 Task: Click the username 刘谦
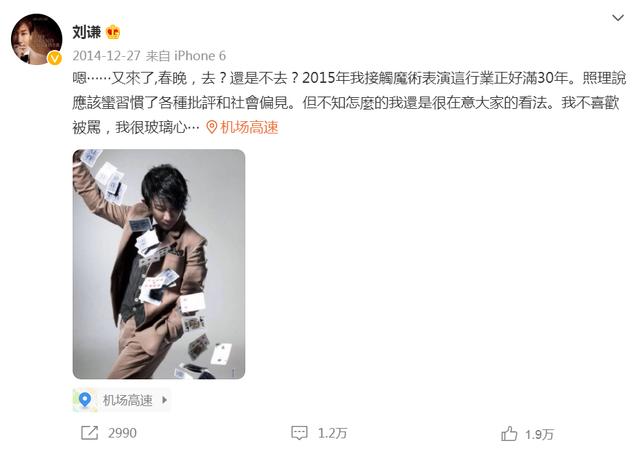click(86, 32)
